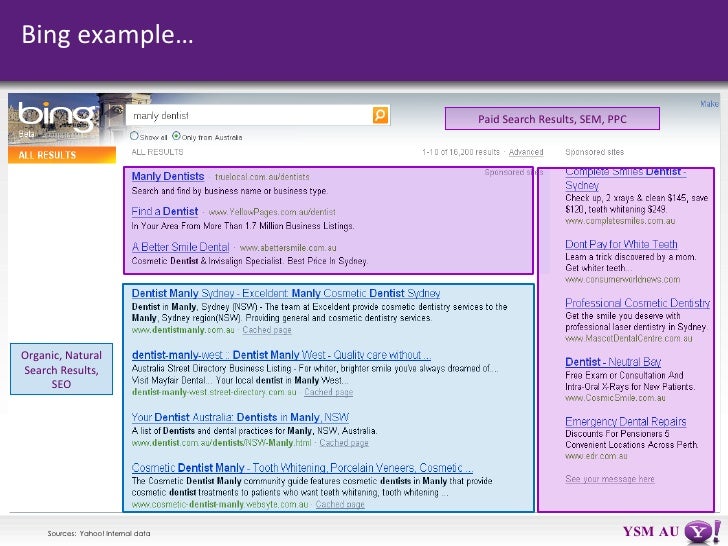Click the 'Sponsored sites' heading on right
This screenshot has width=728, height=546.
pyautogui.click(x=594, y=152)
